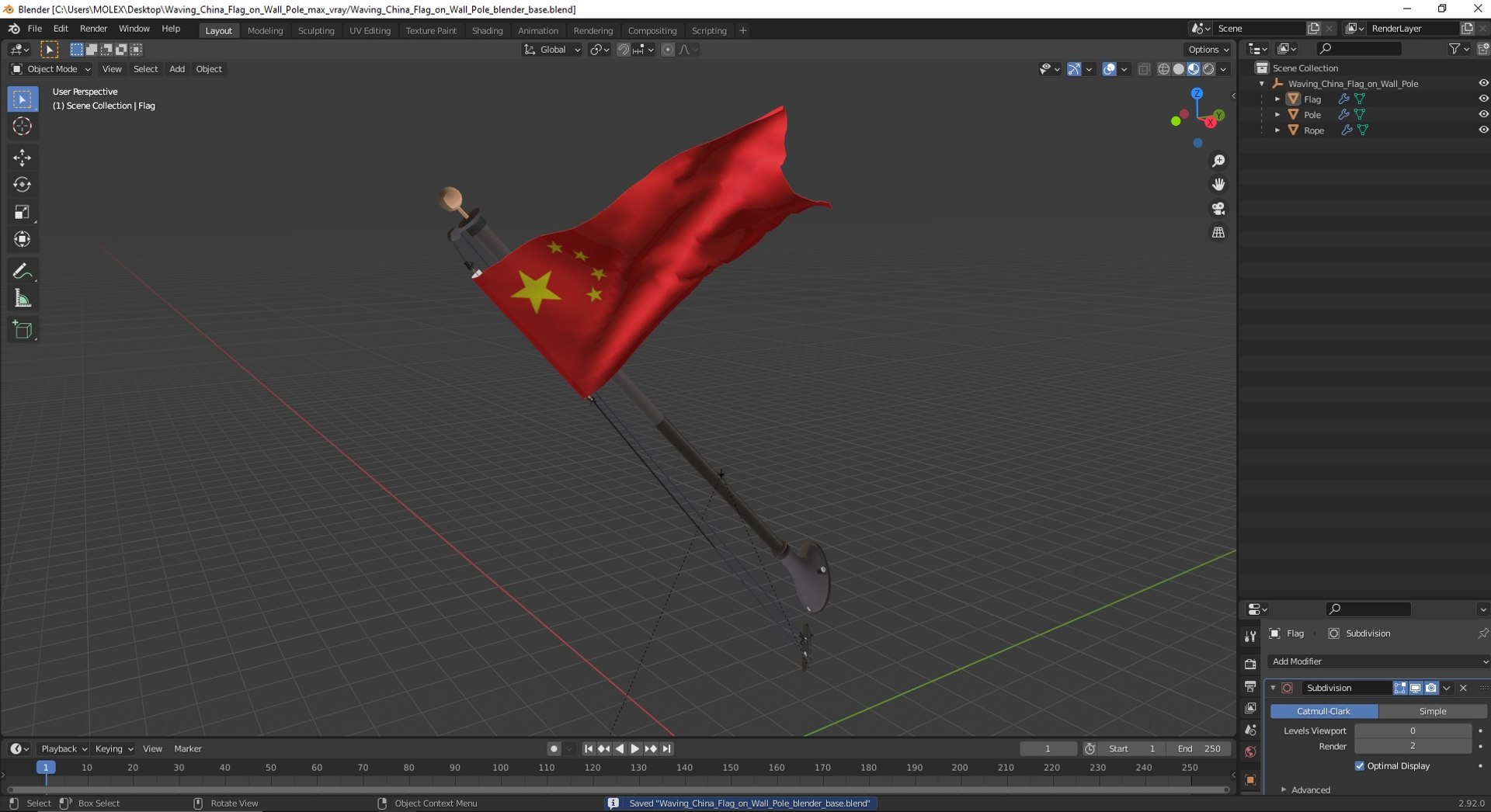
Task: Remove the Subdivision modifier
Action: coord(1464,688)
